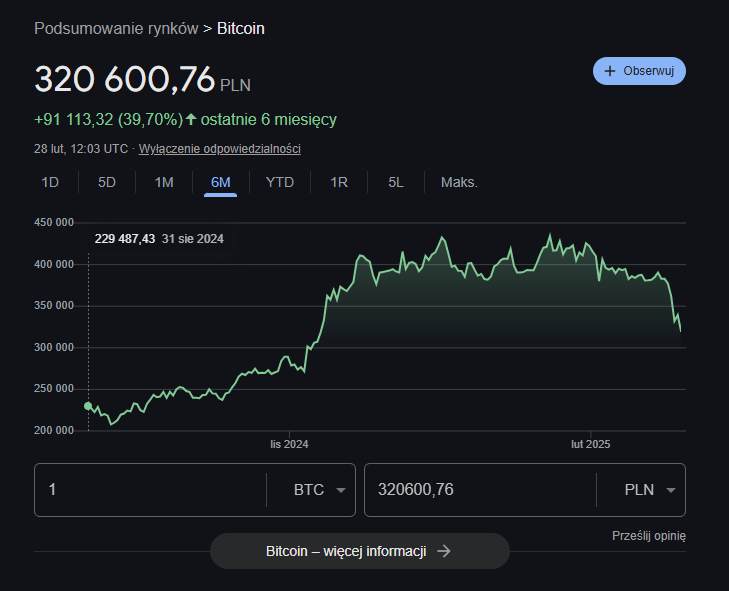Image resolution: width=729 pixels, height=591 pixels.
Task: Open the PLN currency dropdown arrow
Action: 670,490
